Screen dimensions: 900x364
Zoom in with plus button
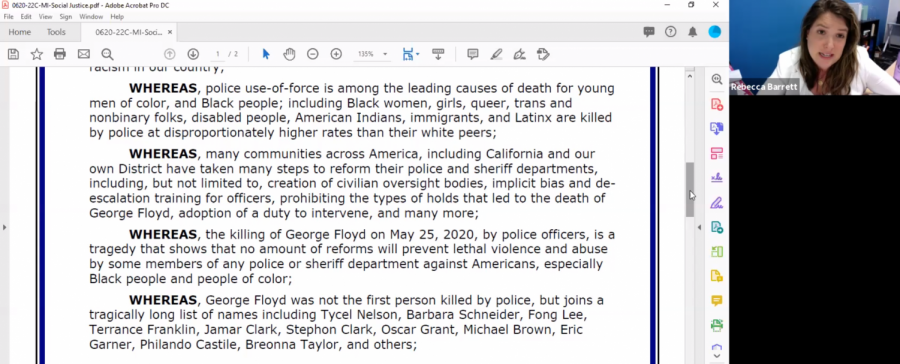point(336,55)
